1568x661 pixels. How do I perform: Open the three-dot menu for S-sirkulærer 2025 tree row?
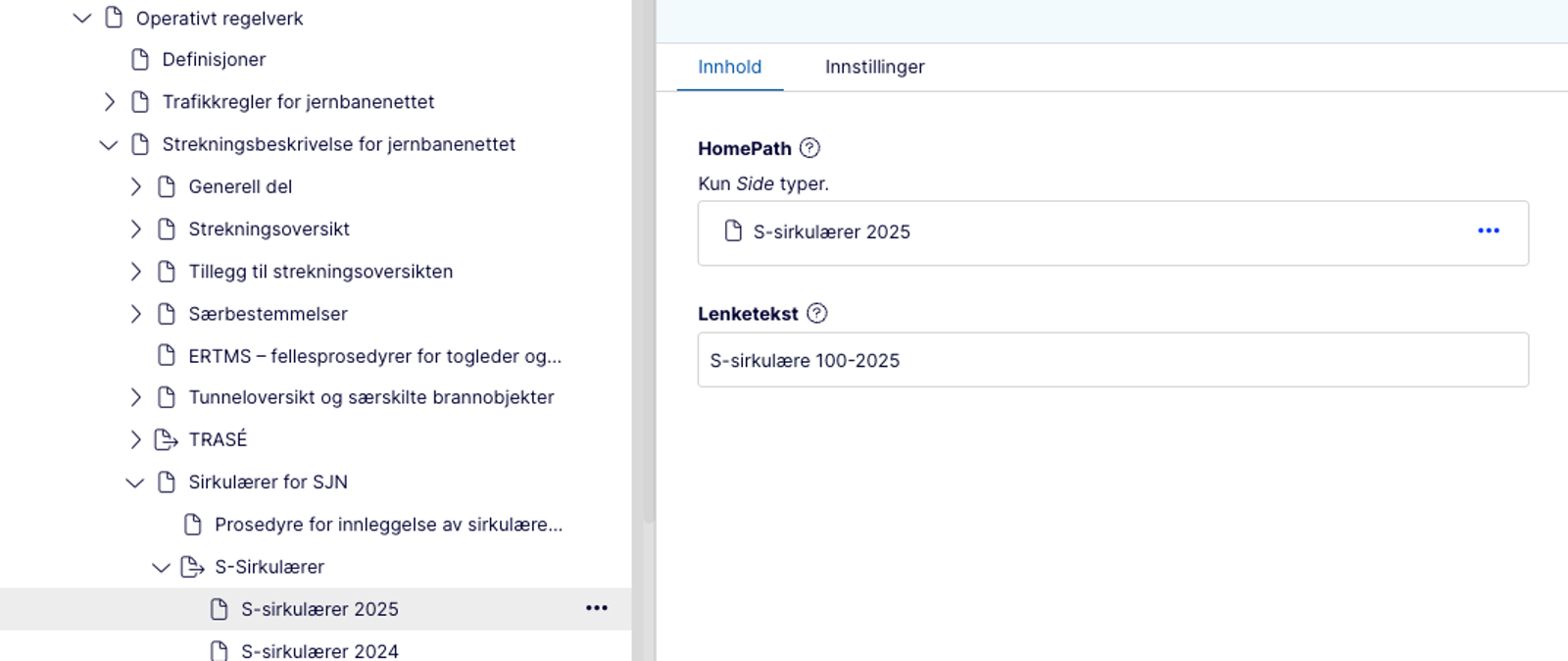[x=596, y=608]
